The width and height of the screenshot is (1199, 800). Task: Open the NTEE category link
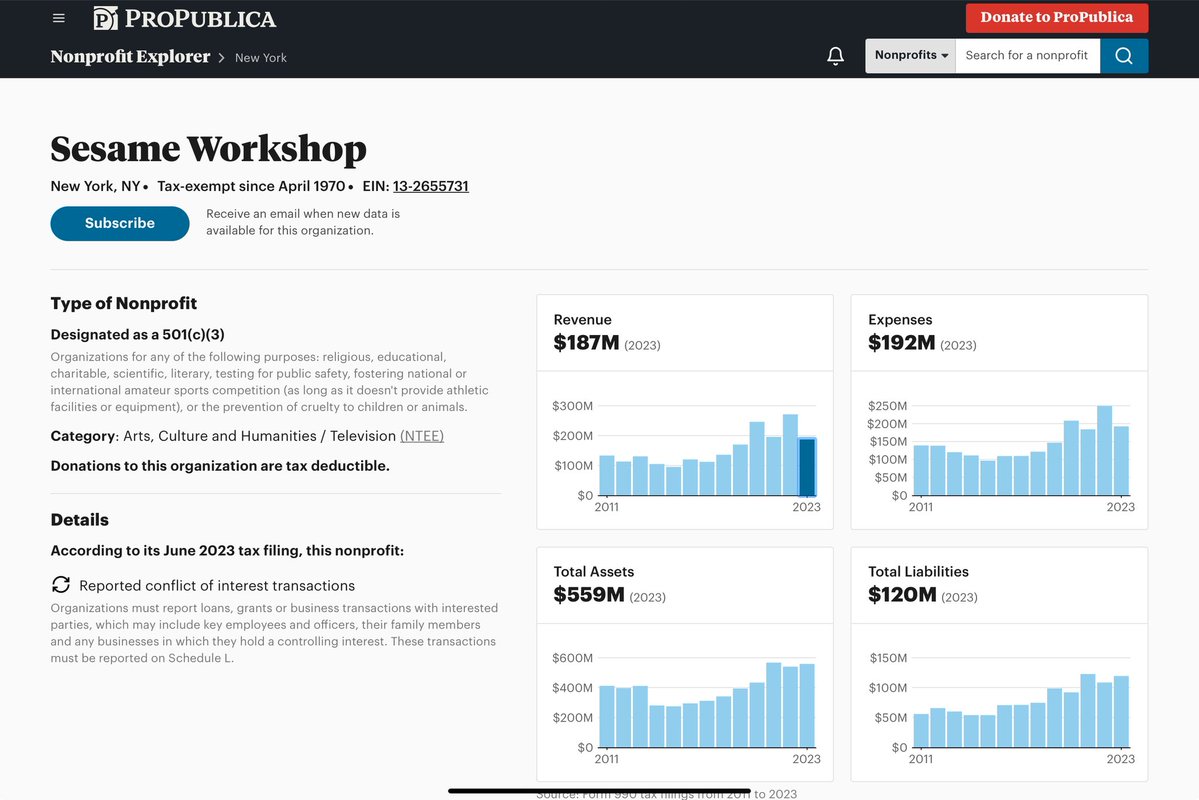421,436
